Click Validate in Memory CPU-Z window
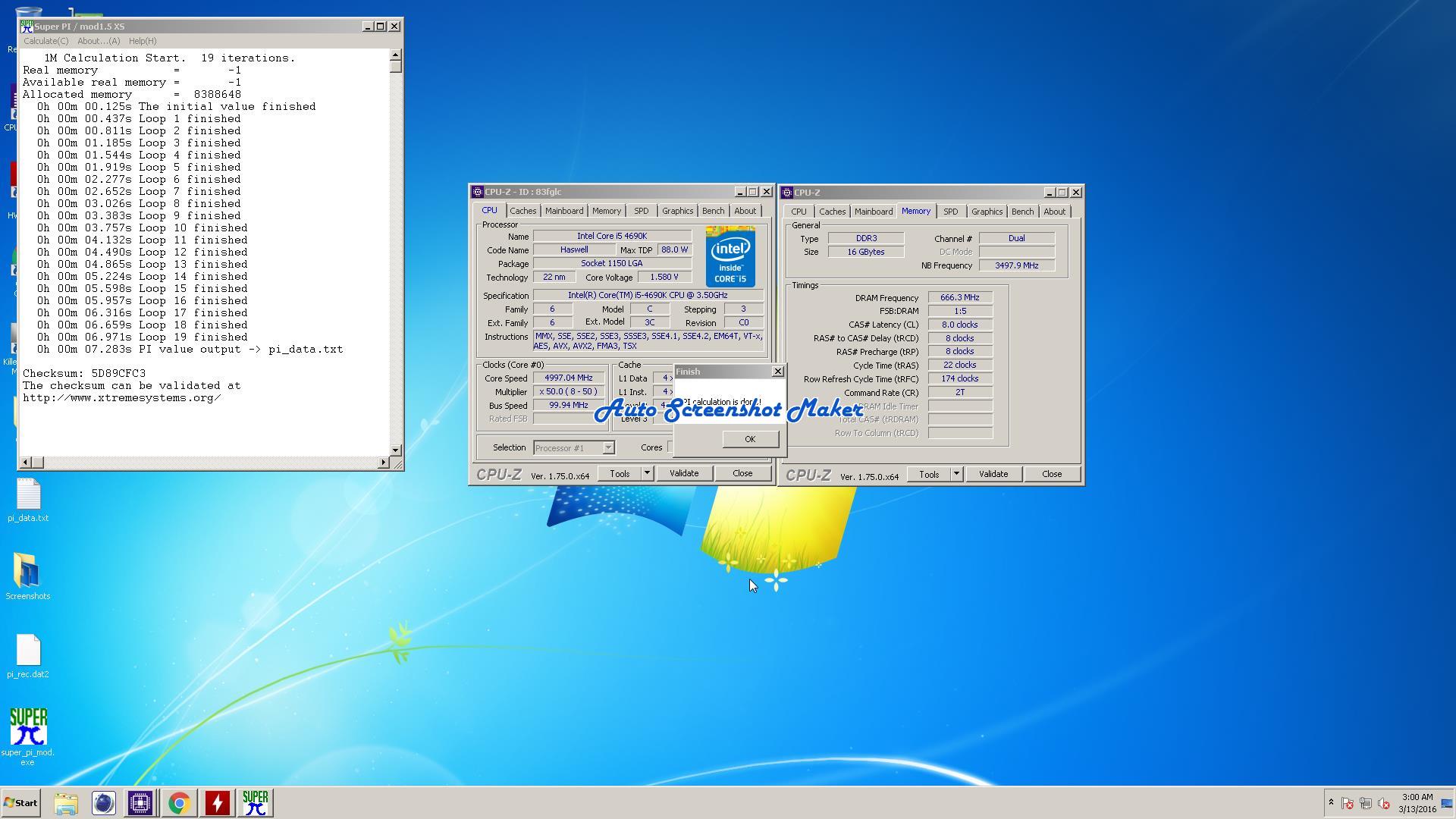1456x819 pixels. click(x=993, y=474)
